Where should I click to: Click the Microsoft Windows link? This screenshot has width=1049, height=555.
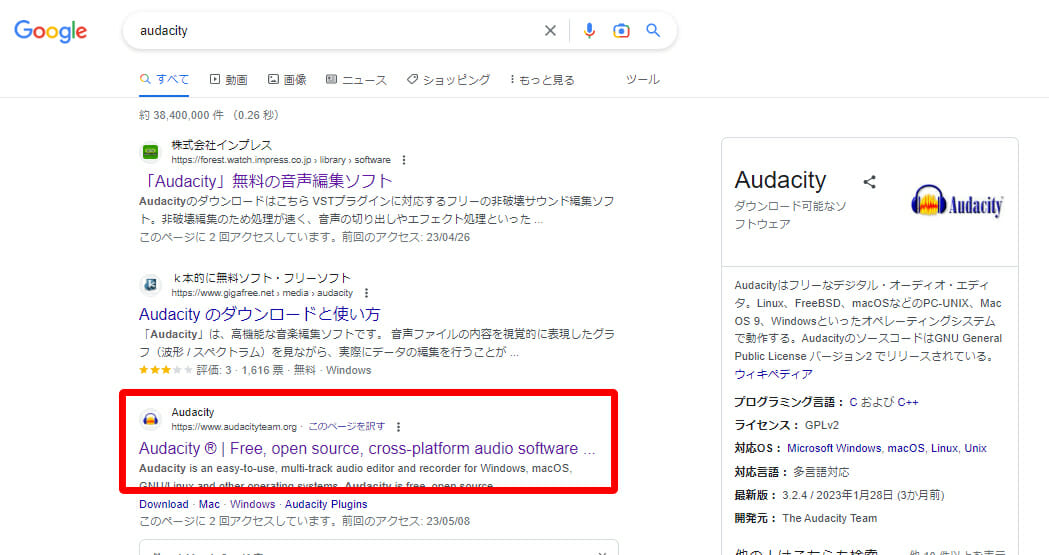(x=834, y=448)
